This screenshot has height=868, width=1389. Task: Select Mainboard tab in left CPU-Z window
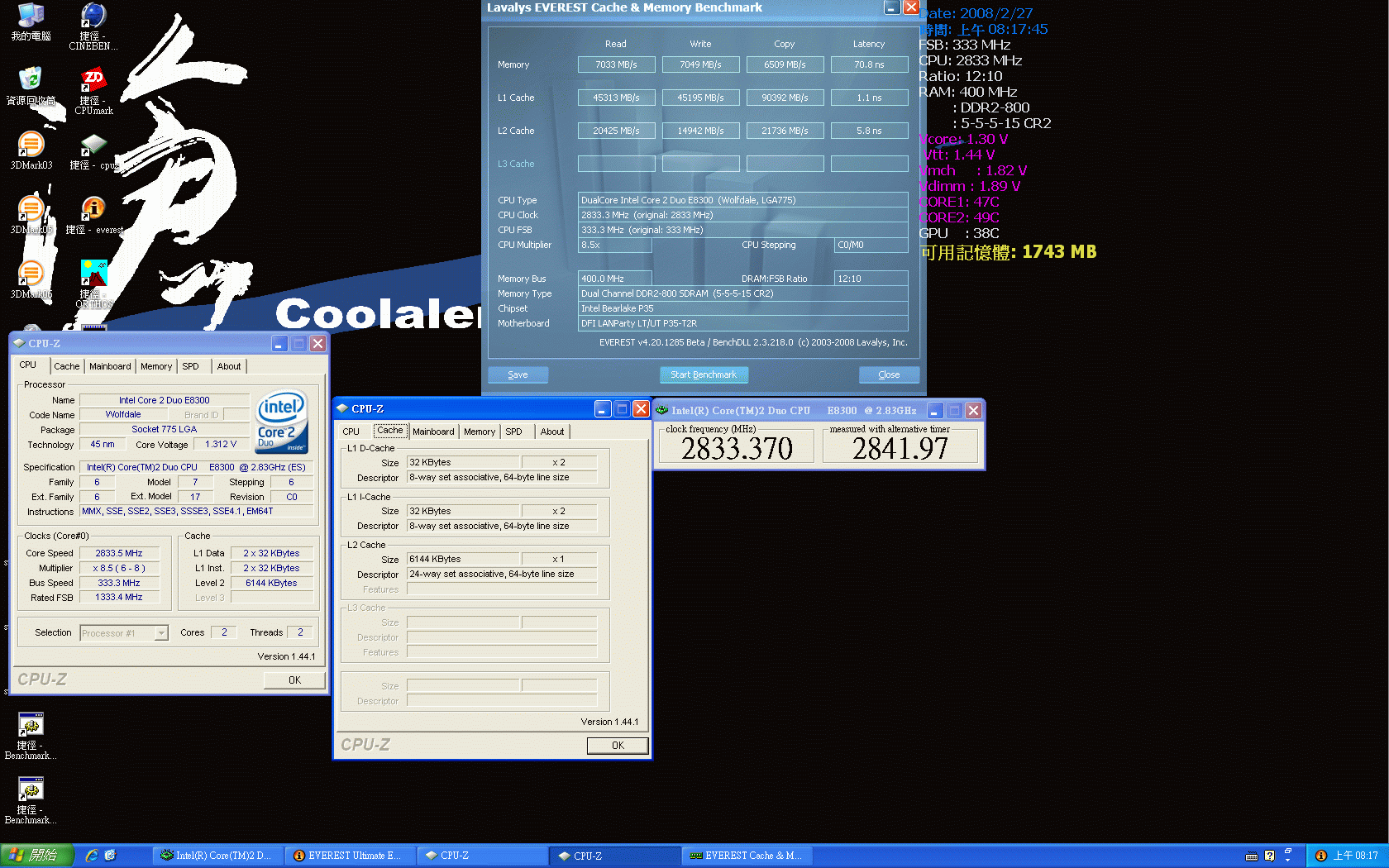[110, 366]
